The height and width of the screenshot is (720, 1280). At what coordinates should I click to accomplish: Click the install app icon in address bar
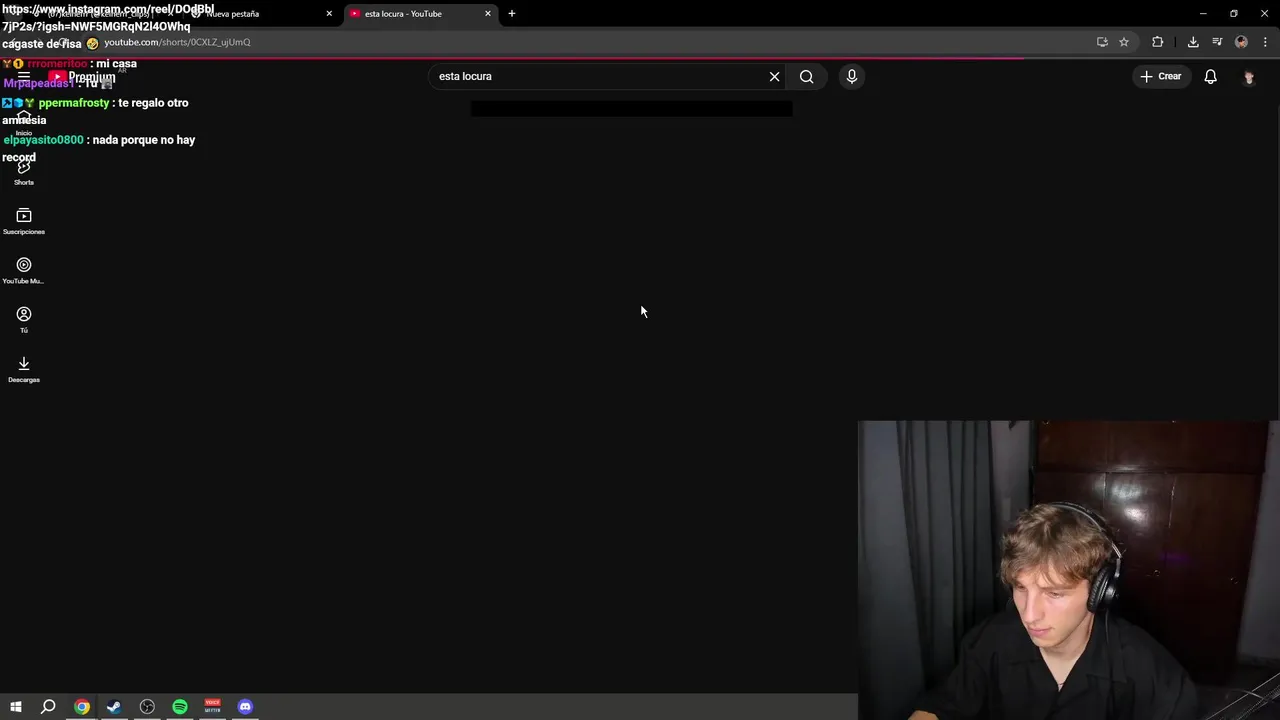pos(1102,42)
